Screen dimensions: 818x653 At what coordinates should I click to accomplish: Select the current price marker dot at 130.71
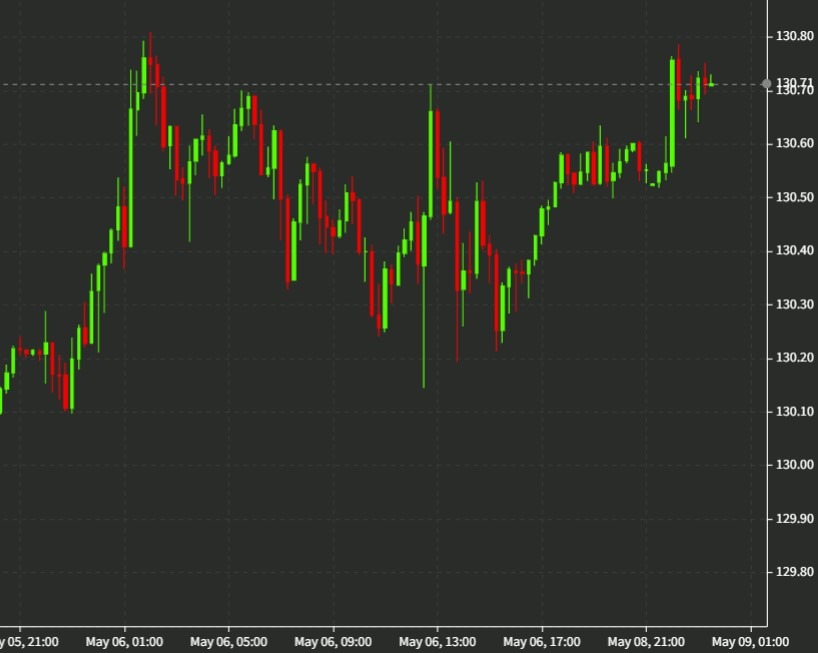[x=766, y=84]
